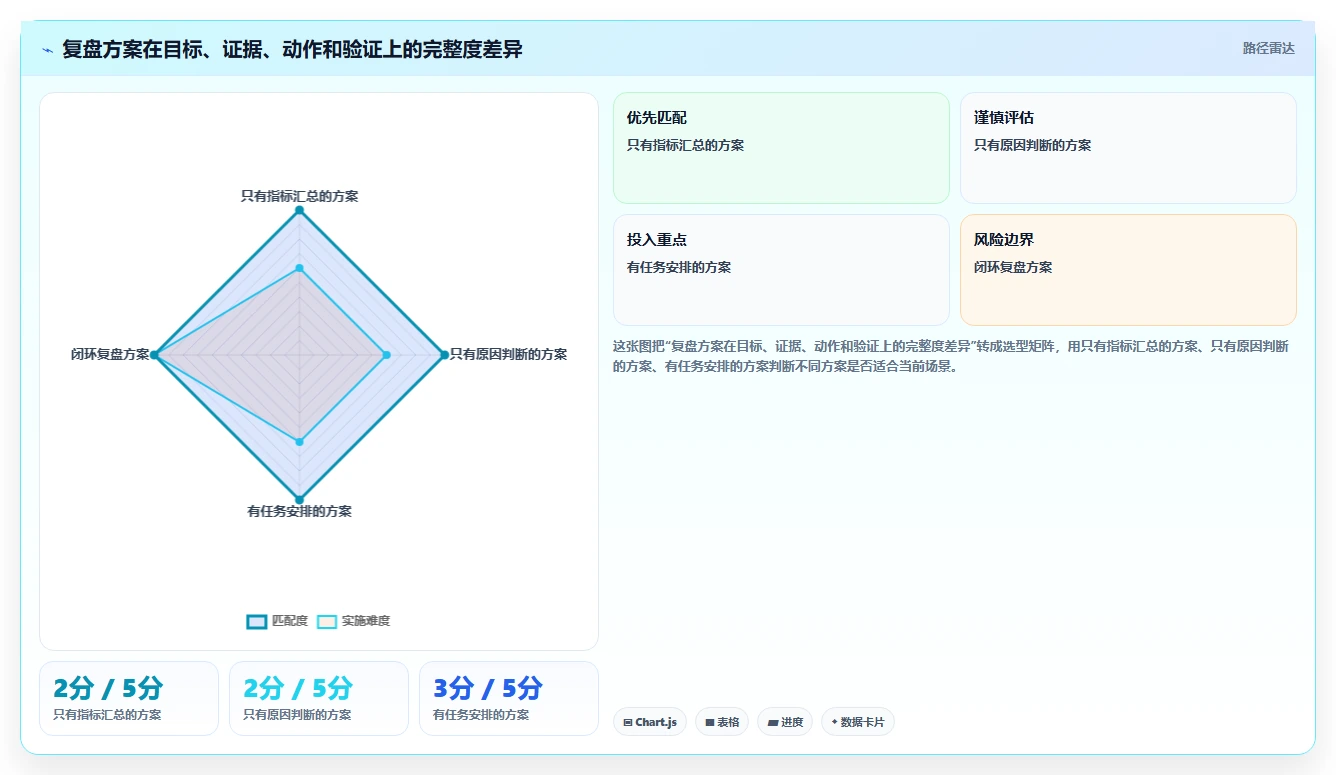
Task: Select the 只有指标汇总的方案 radar axis label
Action: tap(299, 196)
